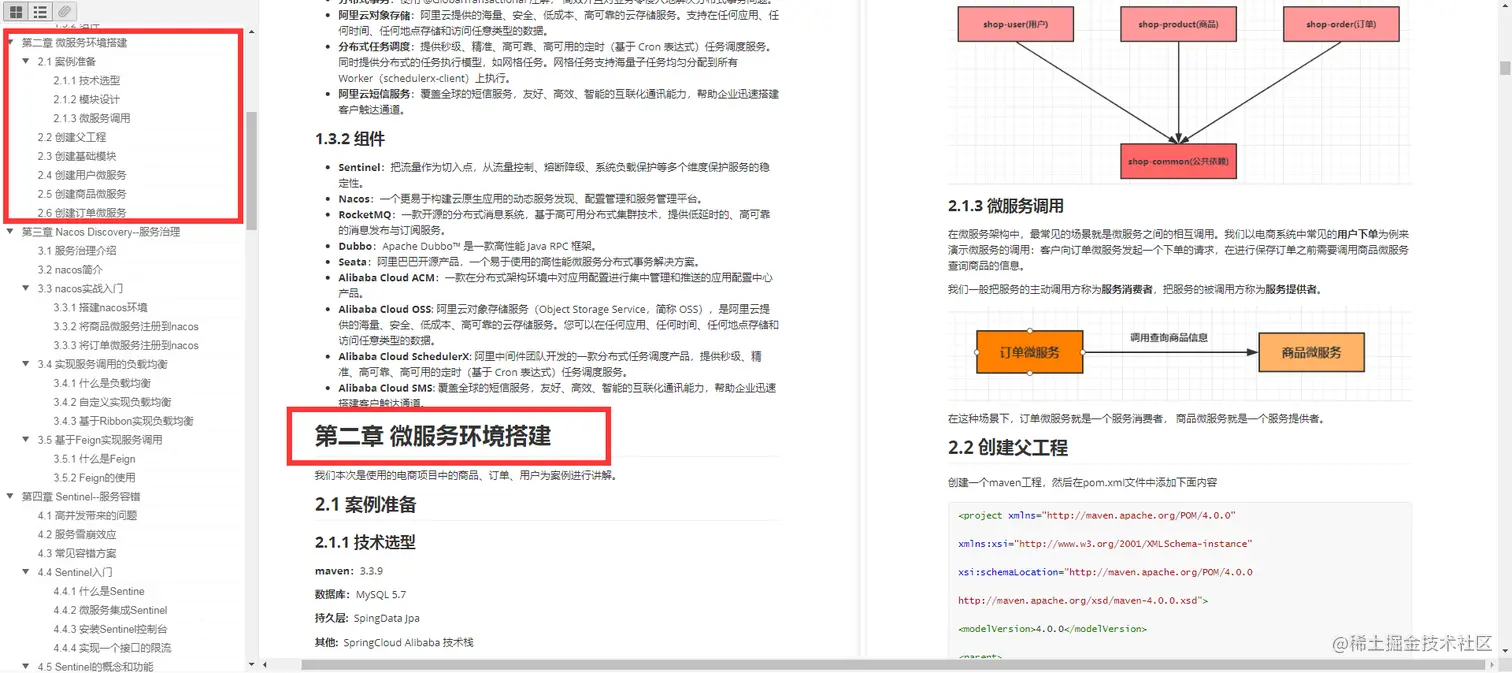
Task: Select the grid view icon in the toolbar
Action: (x=15, y=12)
